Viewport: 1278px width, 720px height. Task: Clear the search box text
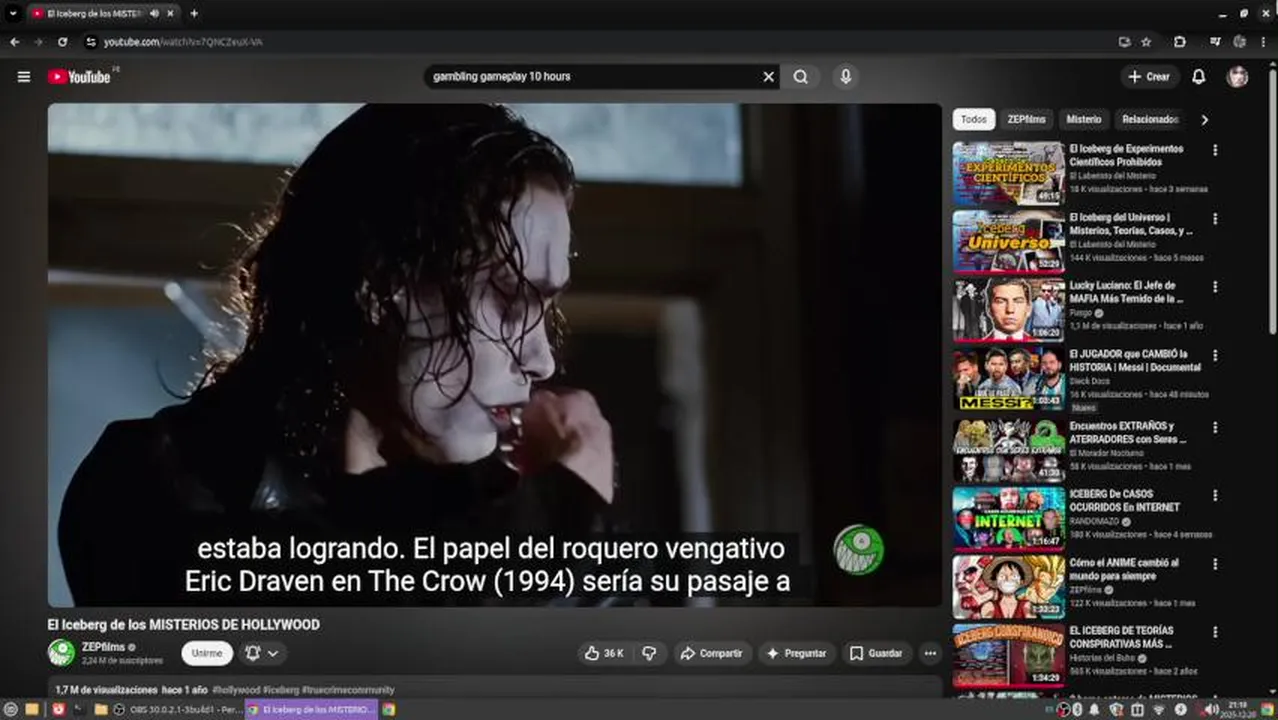point(768,77)
